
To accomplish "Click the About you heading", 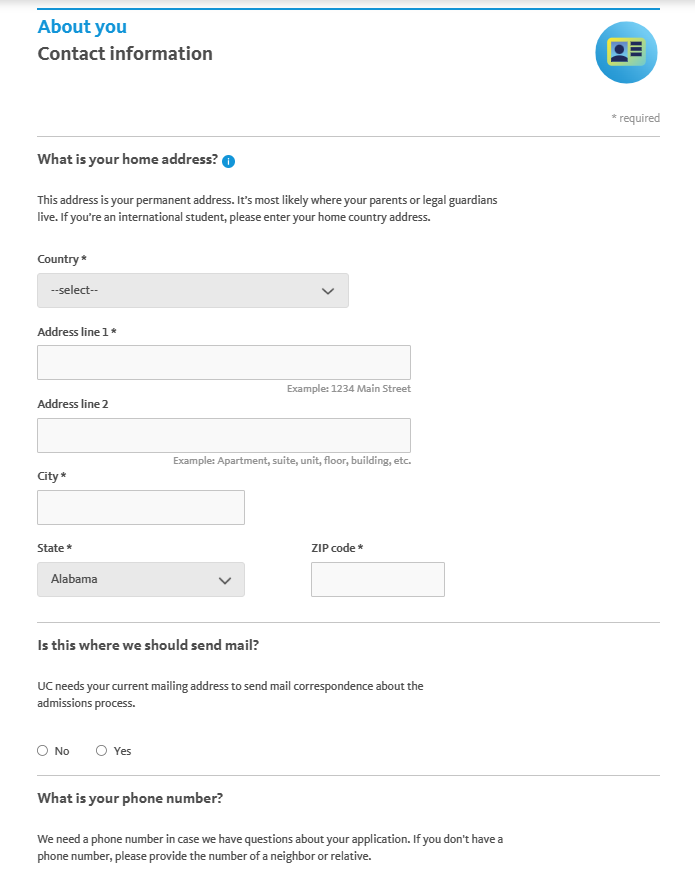I will coord(82,26).
